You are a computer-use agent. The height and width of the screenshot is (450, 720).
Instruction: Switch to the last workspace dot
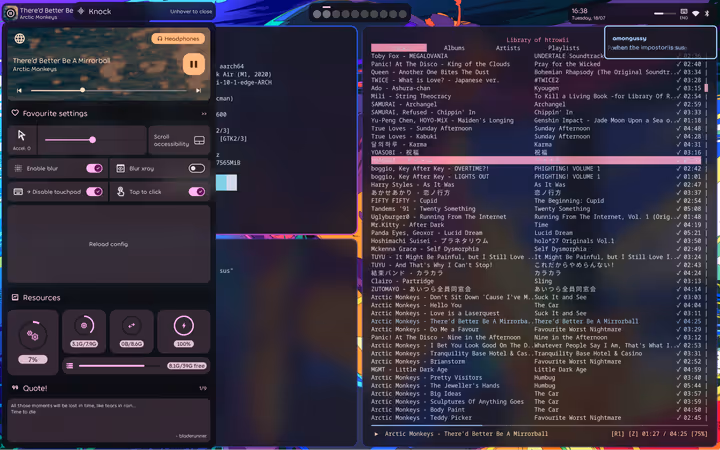403,14
